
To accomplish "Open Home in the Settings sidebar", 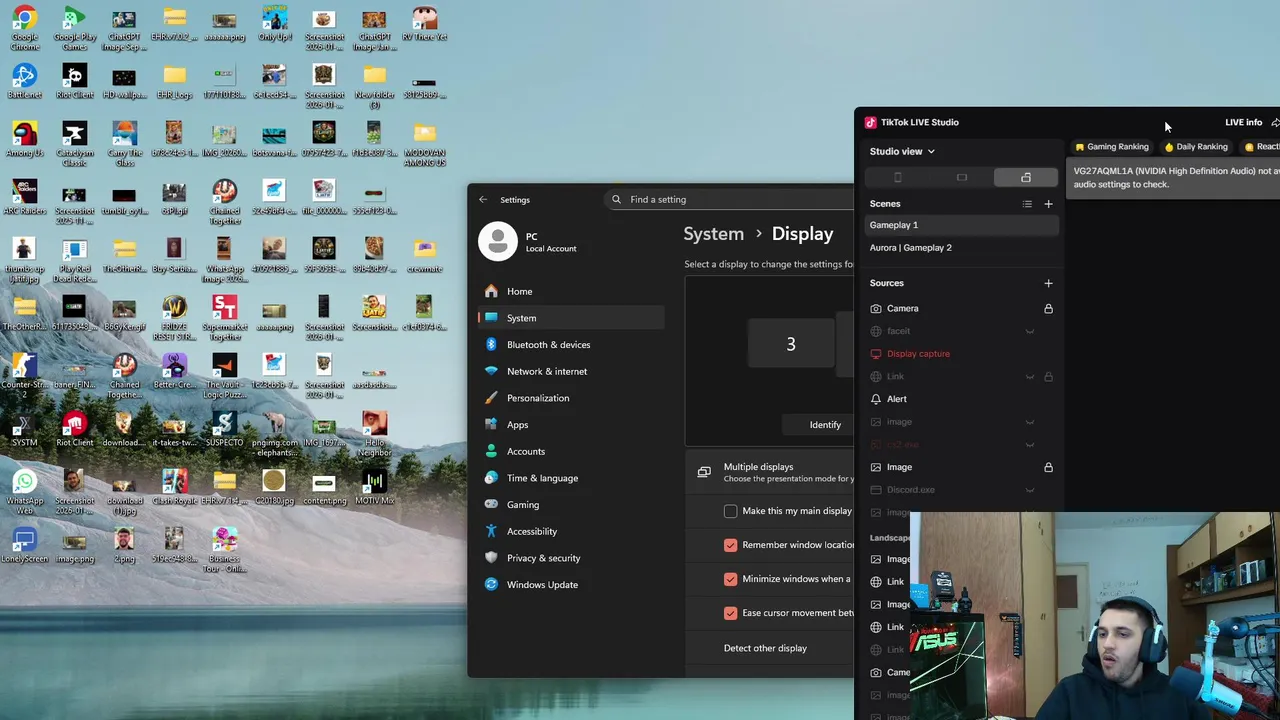I will coord(571,291).
